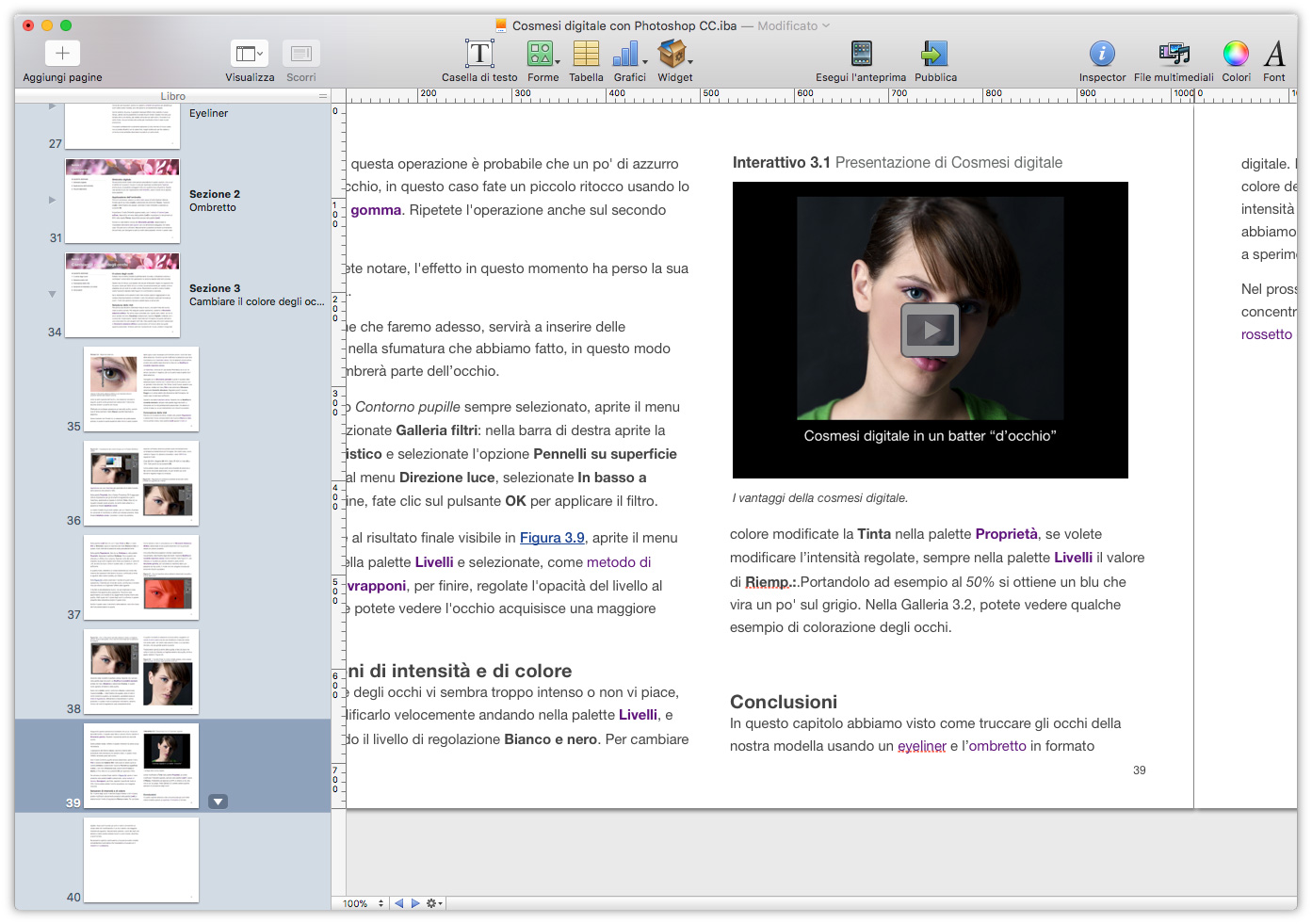The height and width of the screenshot is (924, 1312).
Task: Click the eyeliner underlined word
Action: [922, 746]
